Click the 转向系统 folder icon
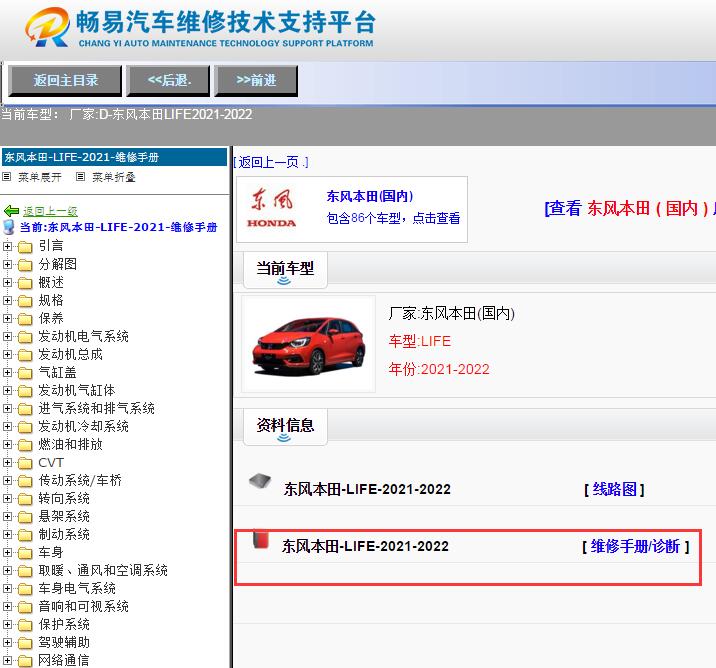 pos(25,500)
